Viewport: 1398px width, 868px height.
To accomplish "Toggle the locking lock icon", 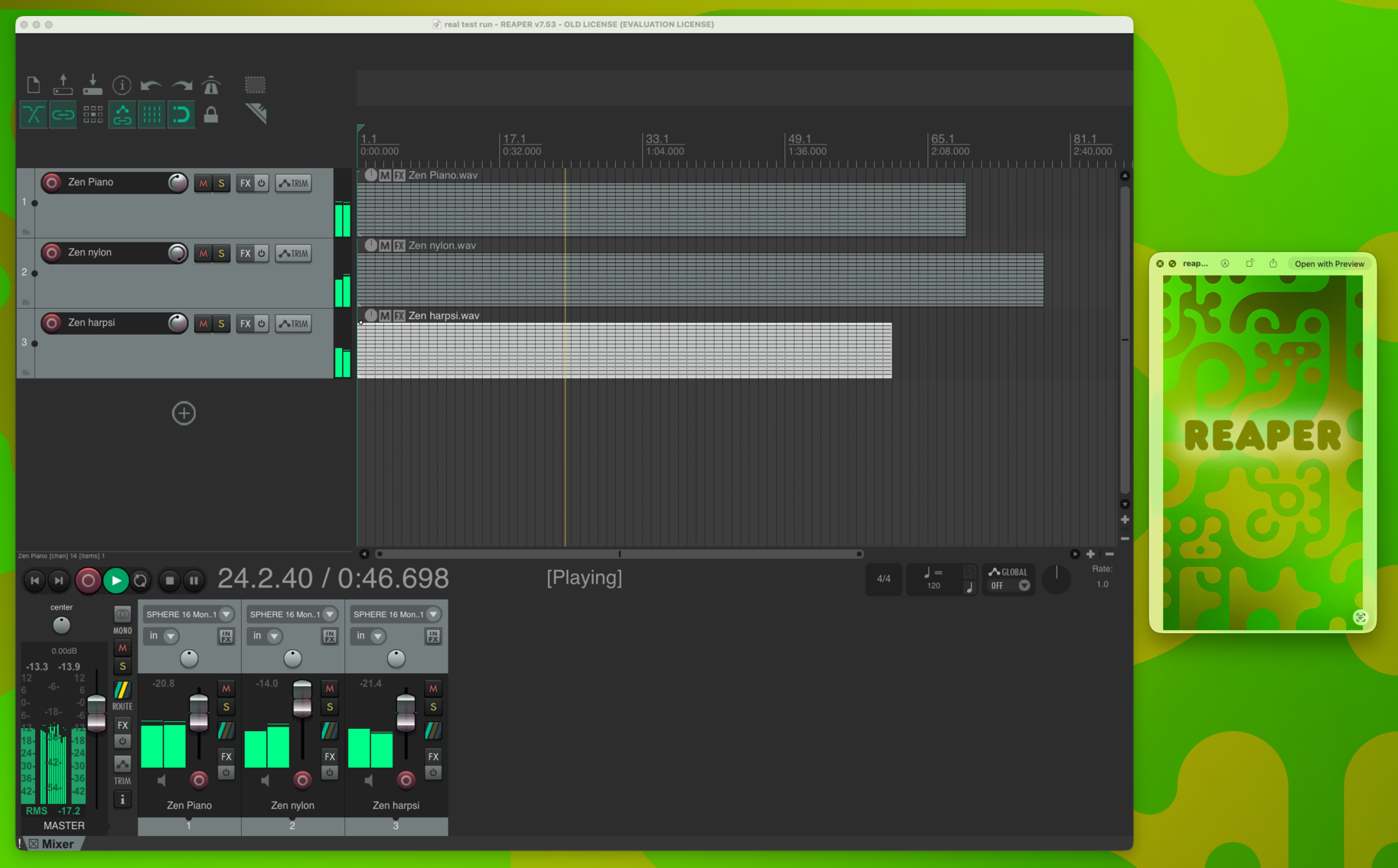I will coord(211,114).
